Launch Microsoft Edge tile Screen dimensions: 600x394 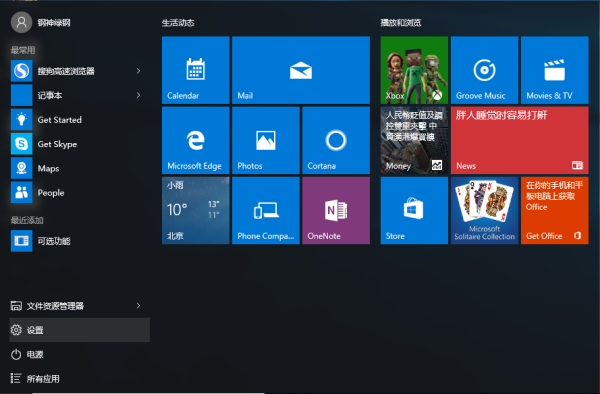point(196,140)
